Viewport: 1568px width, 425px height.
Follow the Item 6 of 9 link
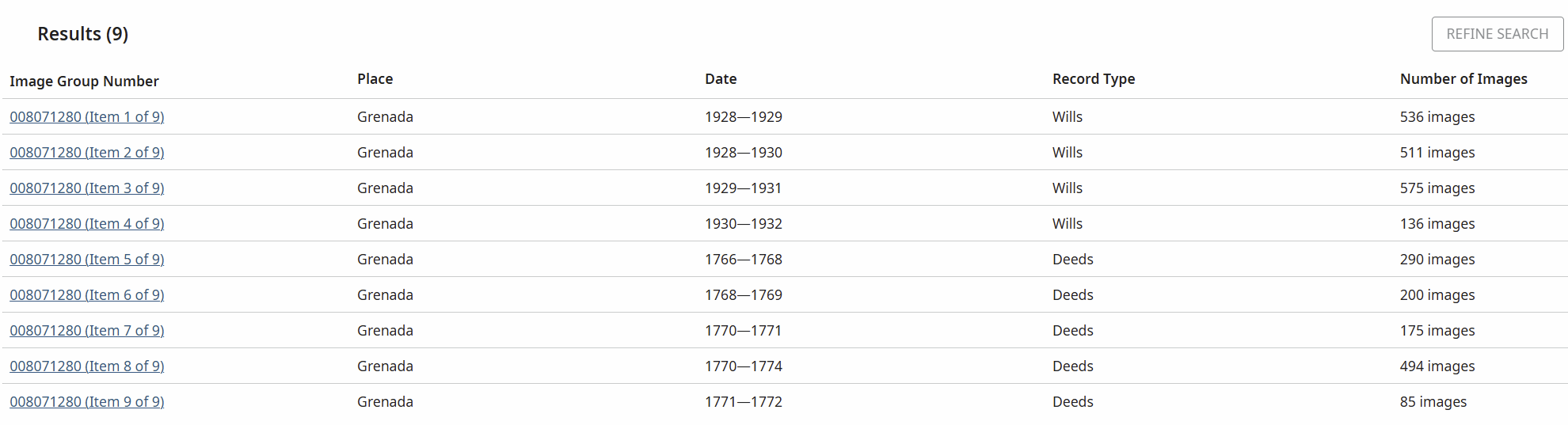coord(87,295)
